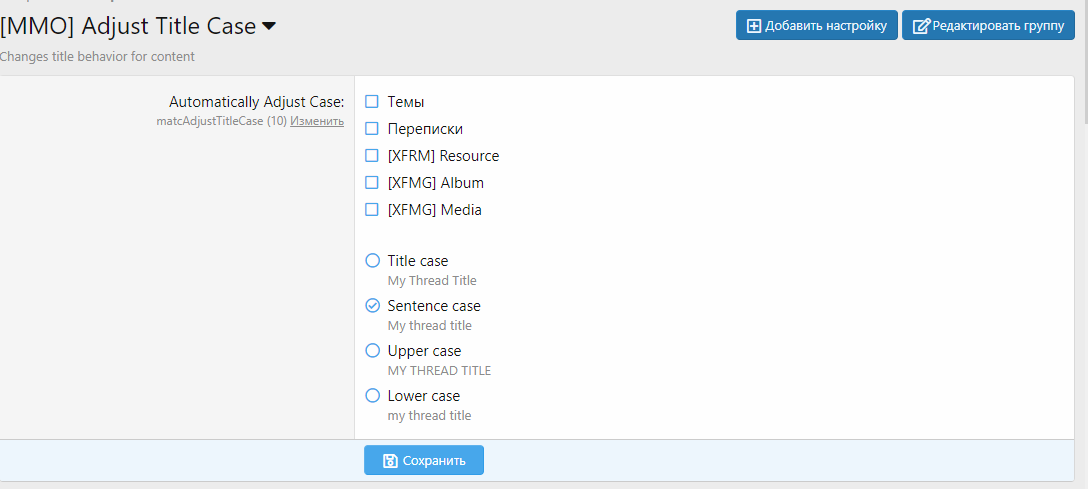Viewport: 1088px width, 489px height.
Task: Click the Automatically Adjust Case label
Action: [x=256, y=102]
